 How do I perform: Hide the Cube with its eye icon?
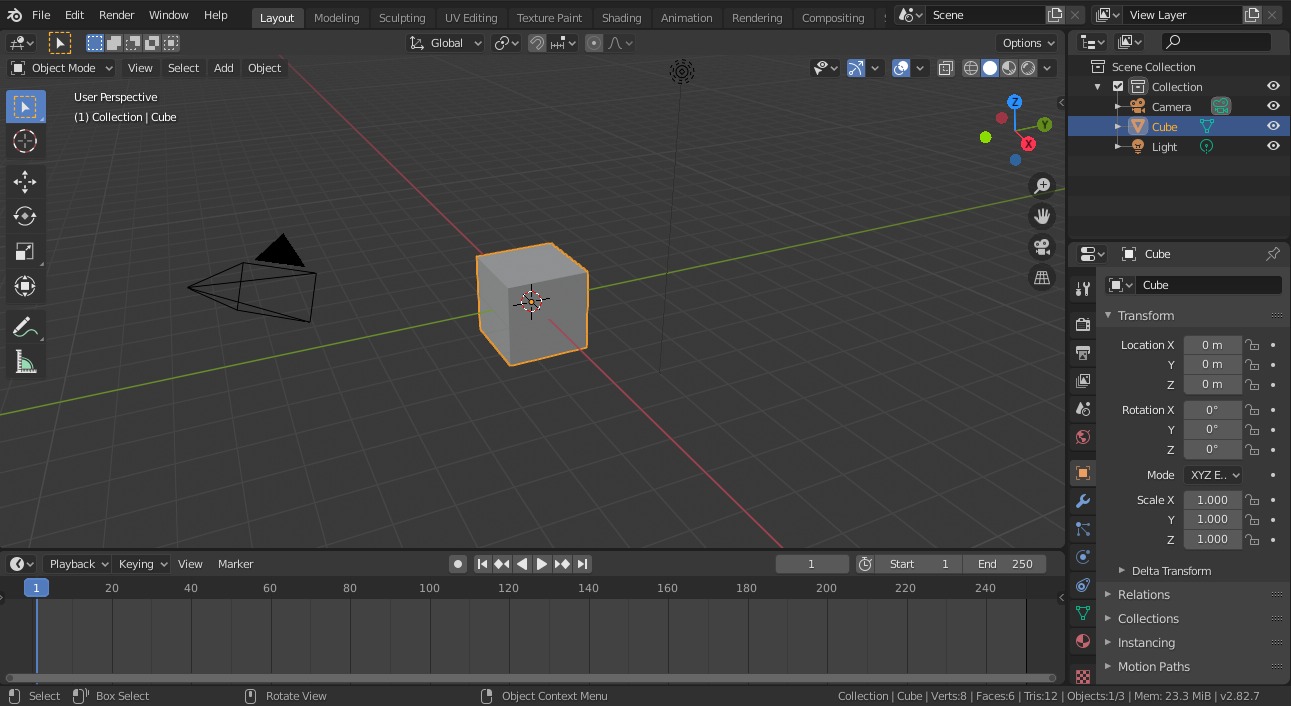coord(1273,126)
